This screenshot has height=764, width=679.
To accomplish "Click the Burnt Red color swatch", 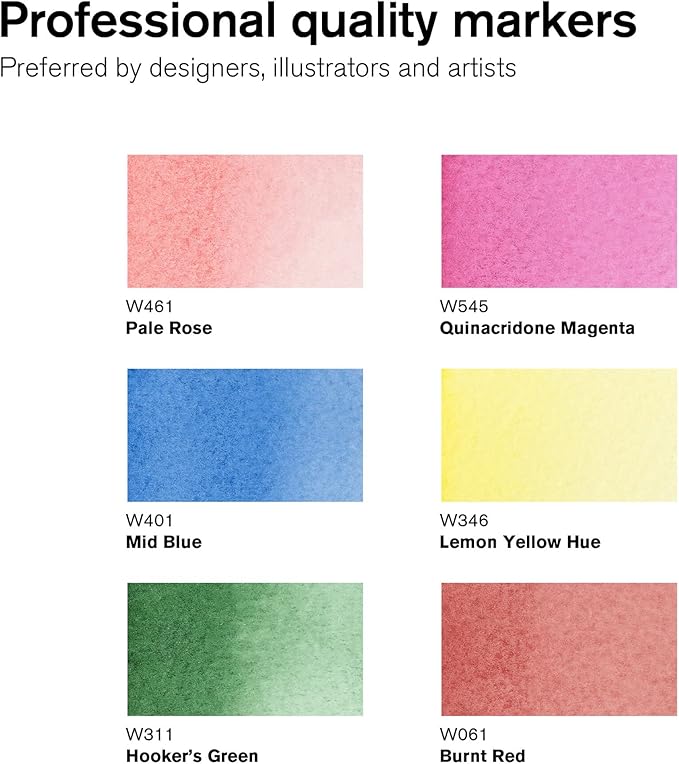I will [558, 649].
